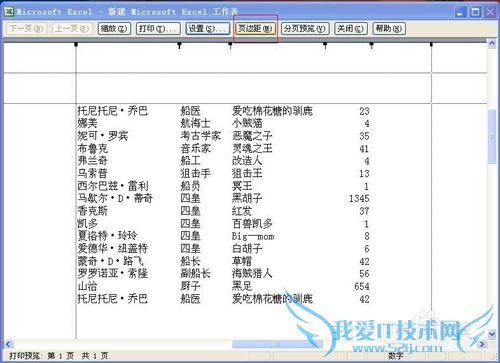Screen dimensions: 500x363
Task: Click the nickname cell 红发
Action: point(242,211)
